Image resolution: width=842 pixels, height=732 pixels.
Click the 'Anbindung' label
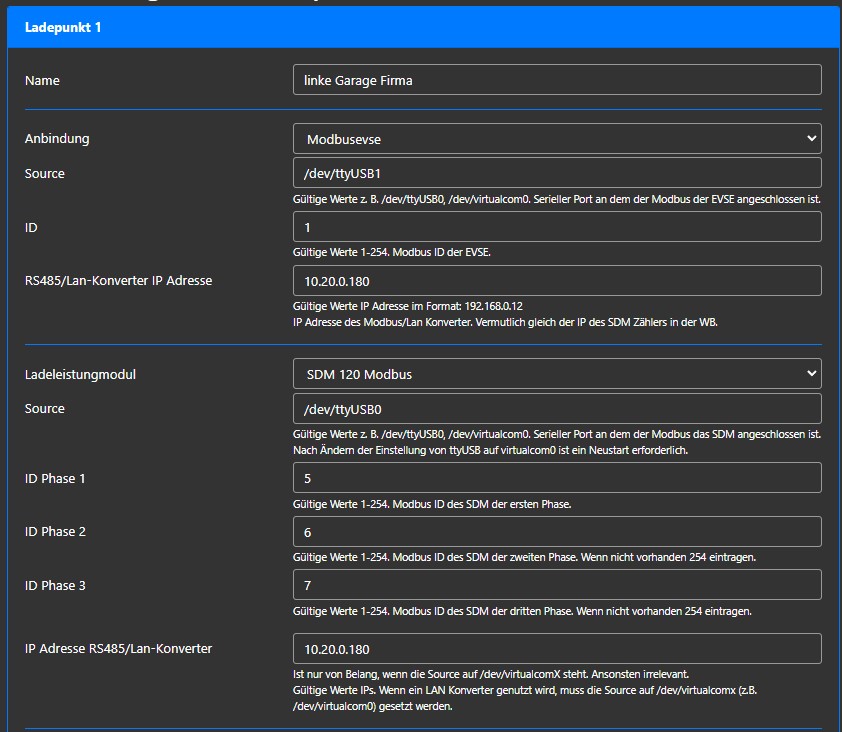(x=64, y=138)
